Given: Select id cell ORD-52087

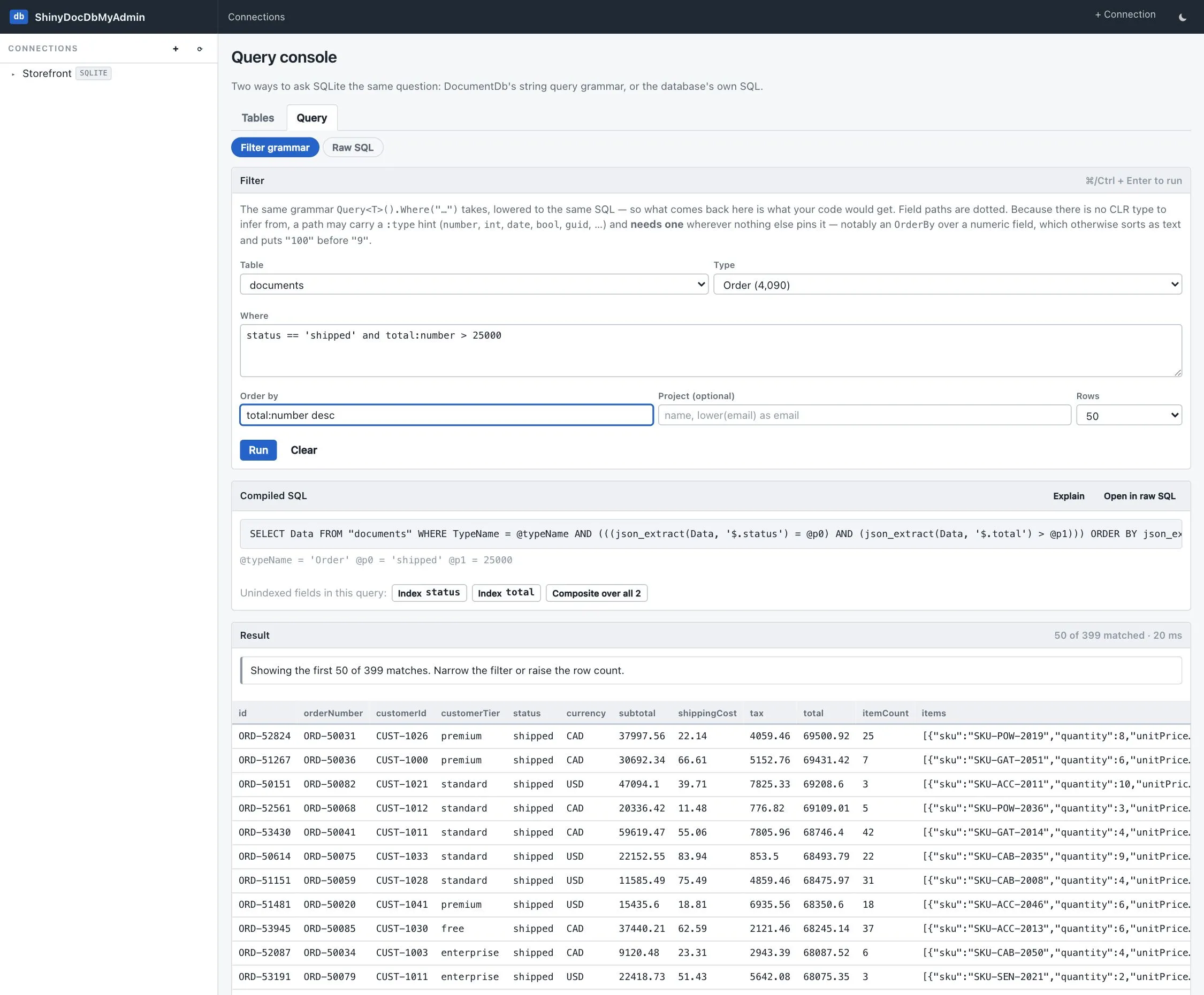Looking at the screenshot, I should (264, 953).
